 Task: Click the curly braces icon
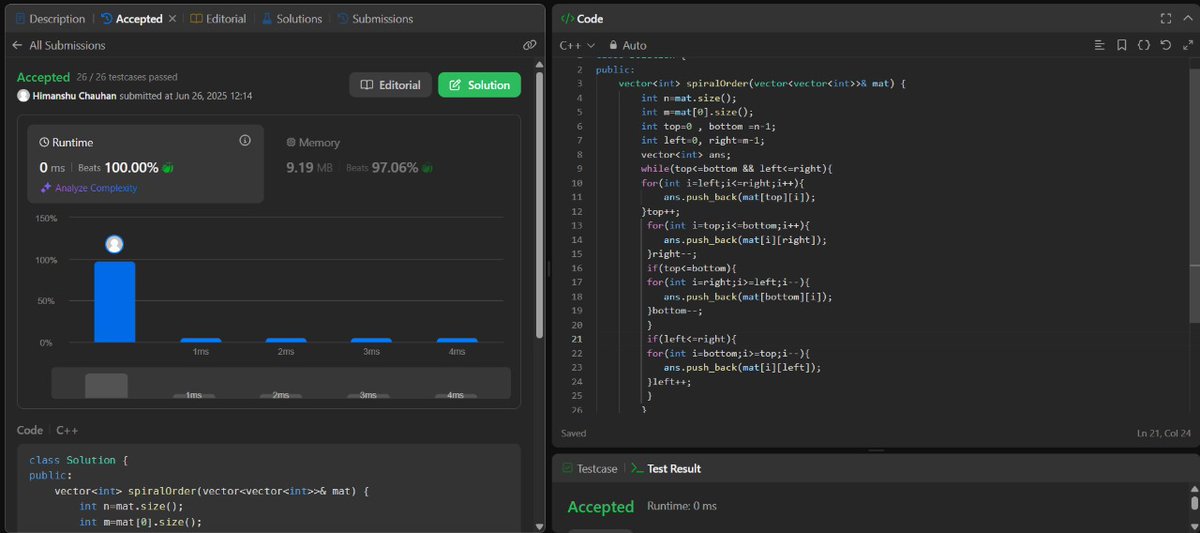1144,45
